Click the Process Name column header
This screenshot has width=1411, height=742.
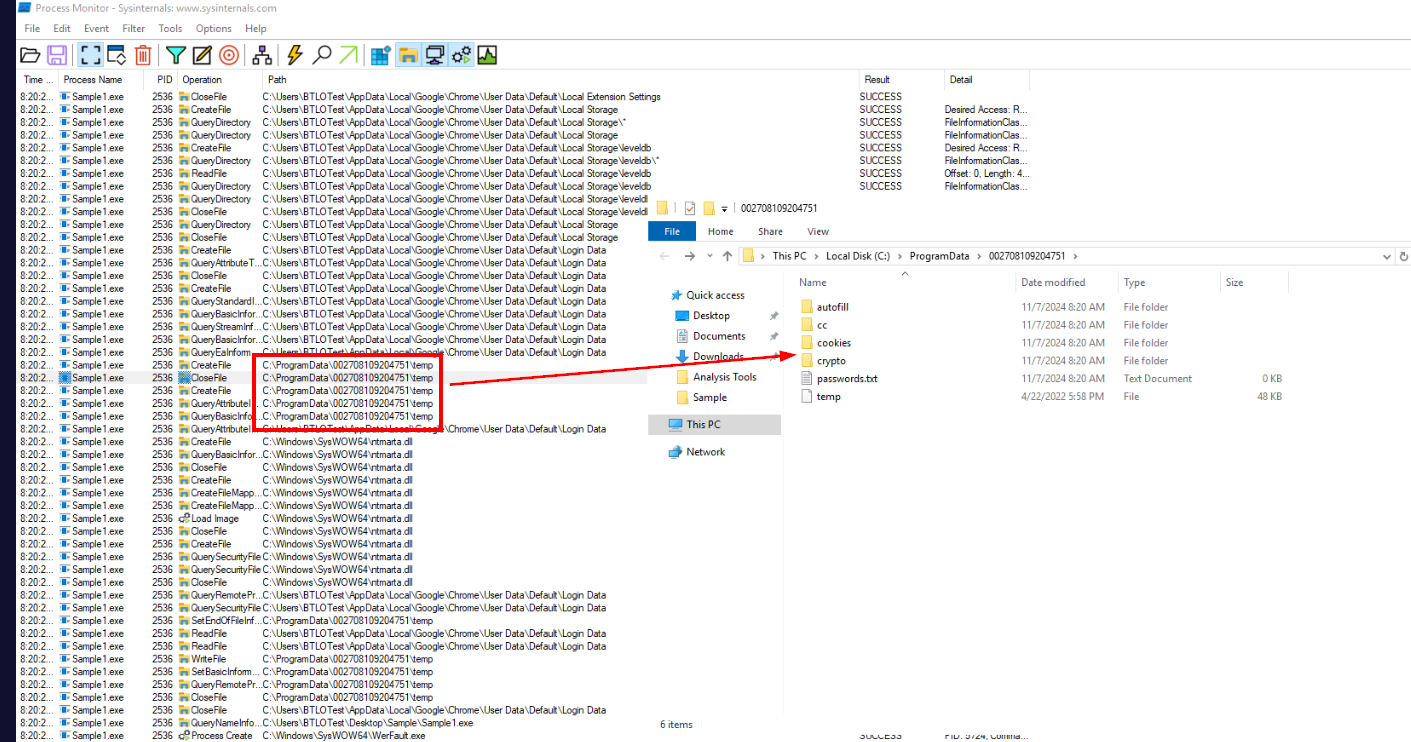(x=93, y=80)
